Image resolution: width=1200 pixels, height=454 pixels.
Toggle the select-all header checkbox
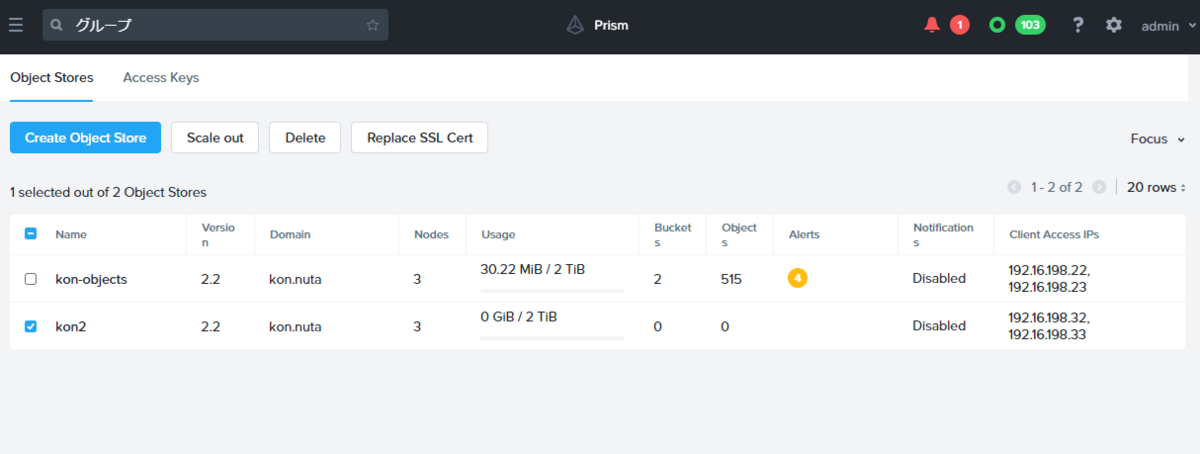pos(30,234)
